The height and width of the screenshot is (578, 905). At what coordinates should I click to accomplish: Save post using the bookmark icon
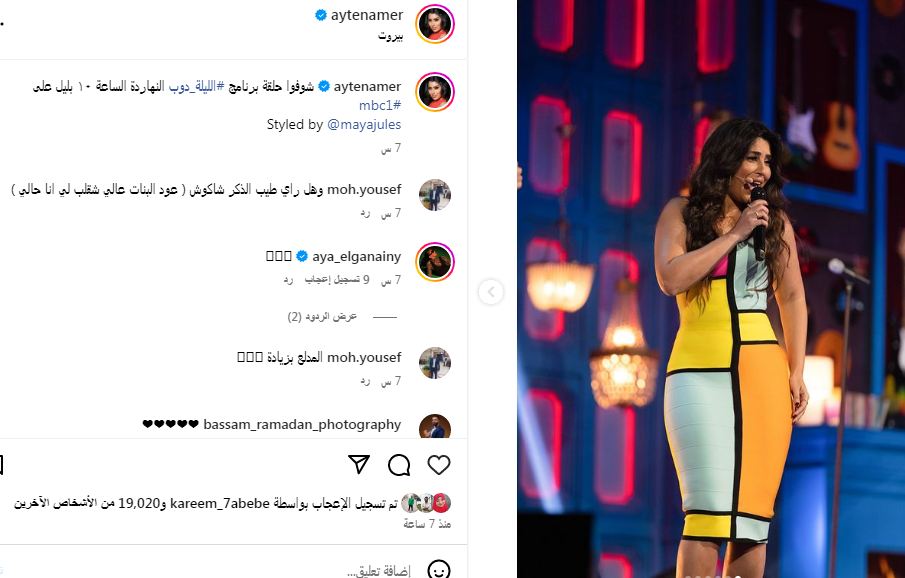coord(1,465)
